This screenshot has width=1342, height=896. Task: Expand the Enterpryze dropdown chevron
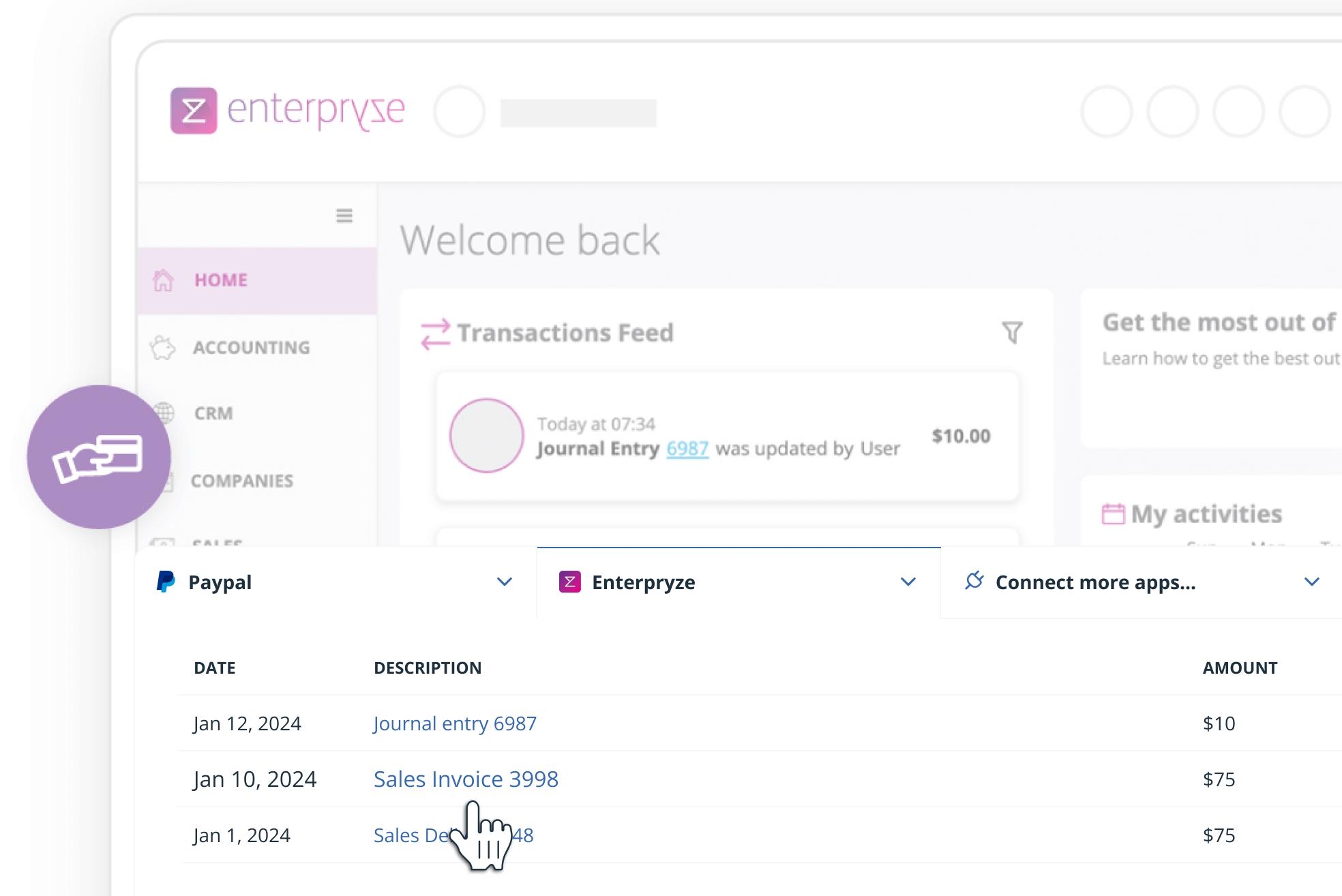click(908, 582)
